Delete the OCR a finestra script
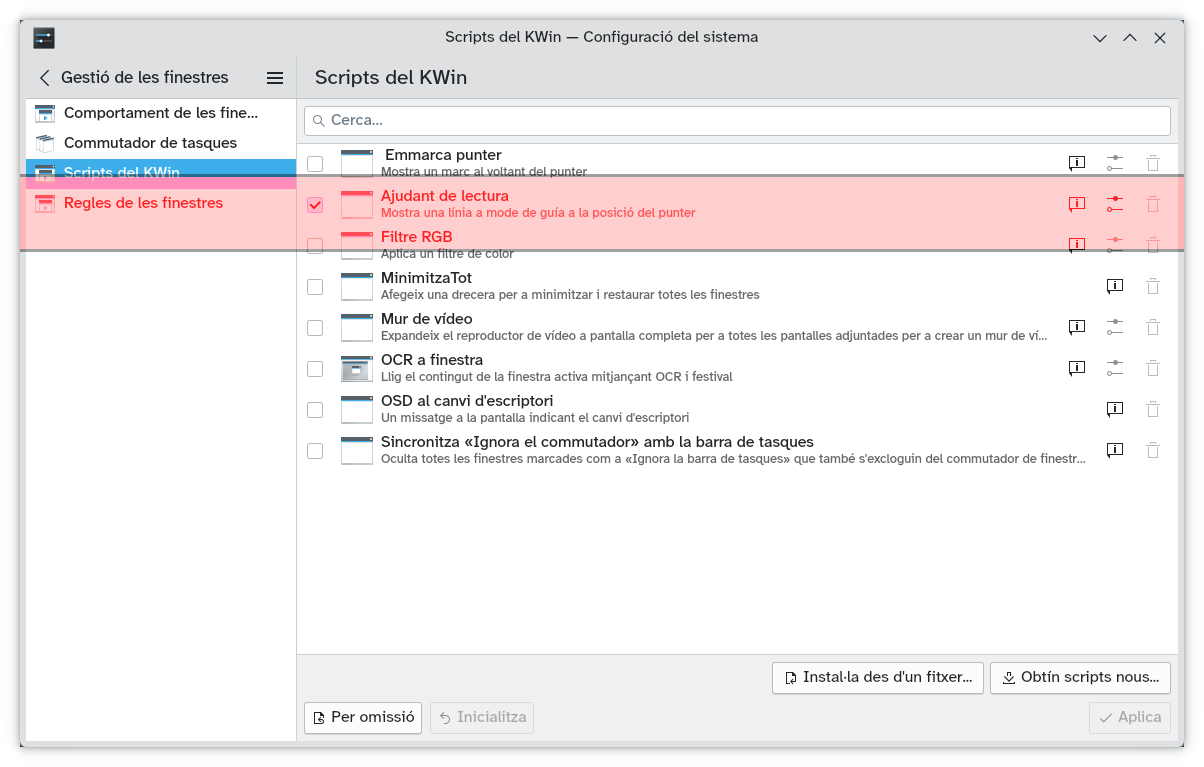This screenshot has width=1204, height=767. (1153, 368)
